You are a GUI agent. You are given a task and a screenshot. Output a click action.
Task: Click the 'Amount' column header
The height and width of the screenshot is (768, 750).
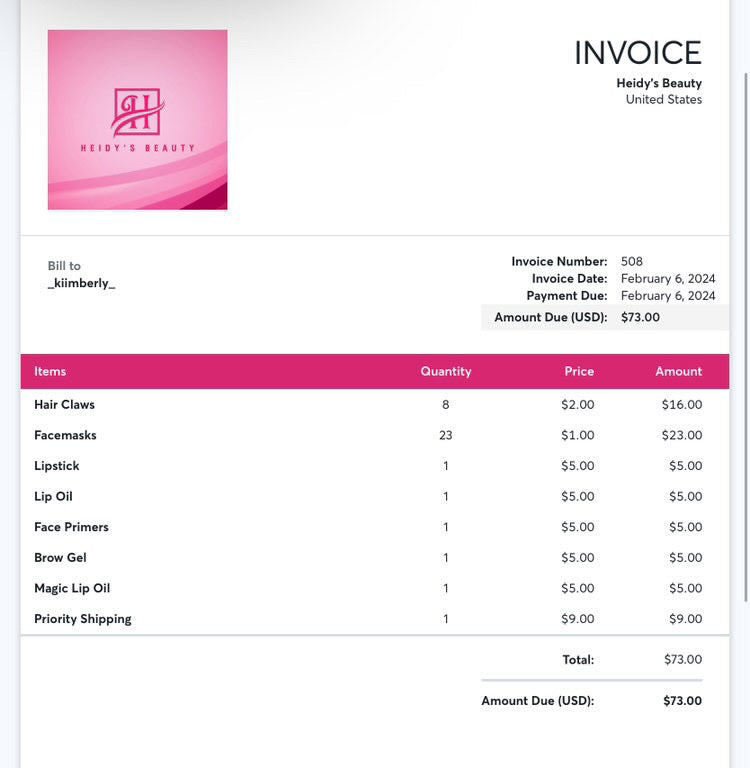(x=678, y=371)
